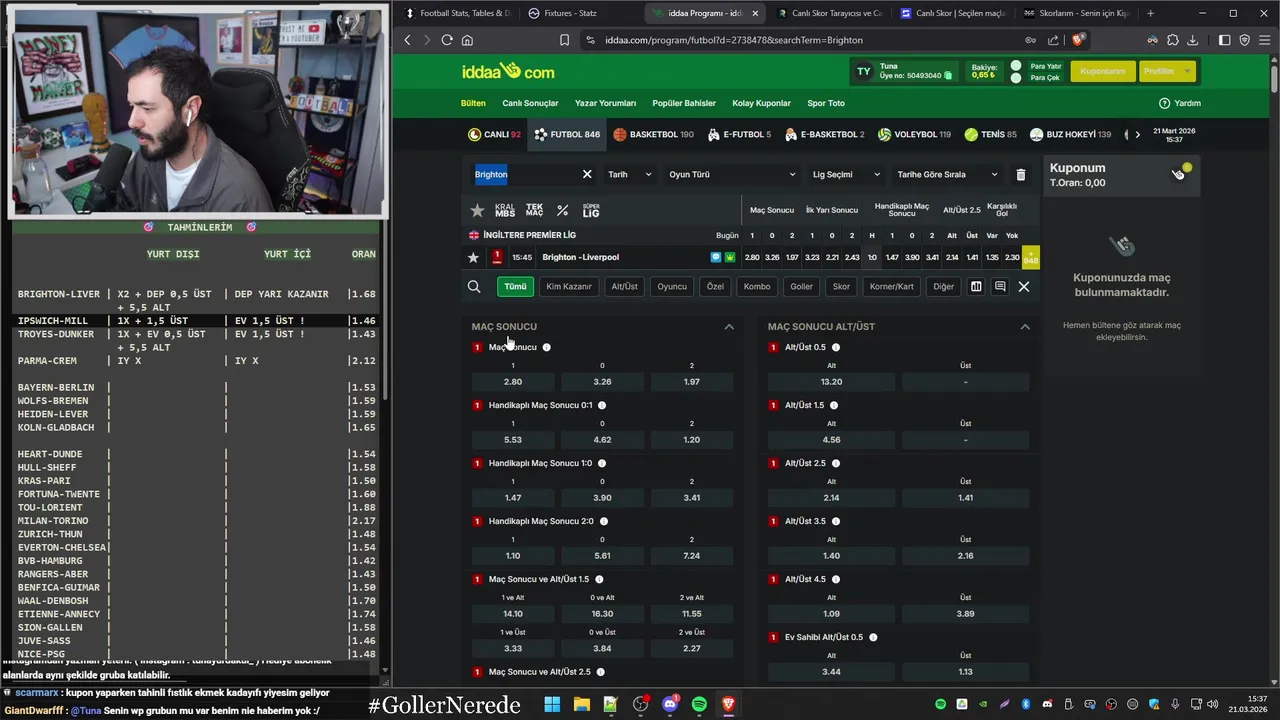Select the Tümü market tab
Viewport: 1280px width, 720px height.
pos(515,286)
